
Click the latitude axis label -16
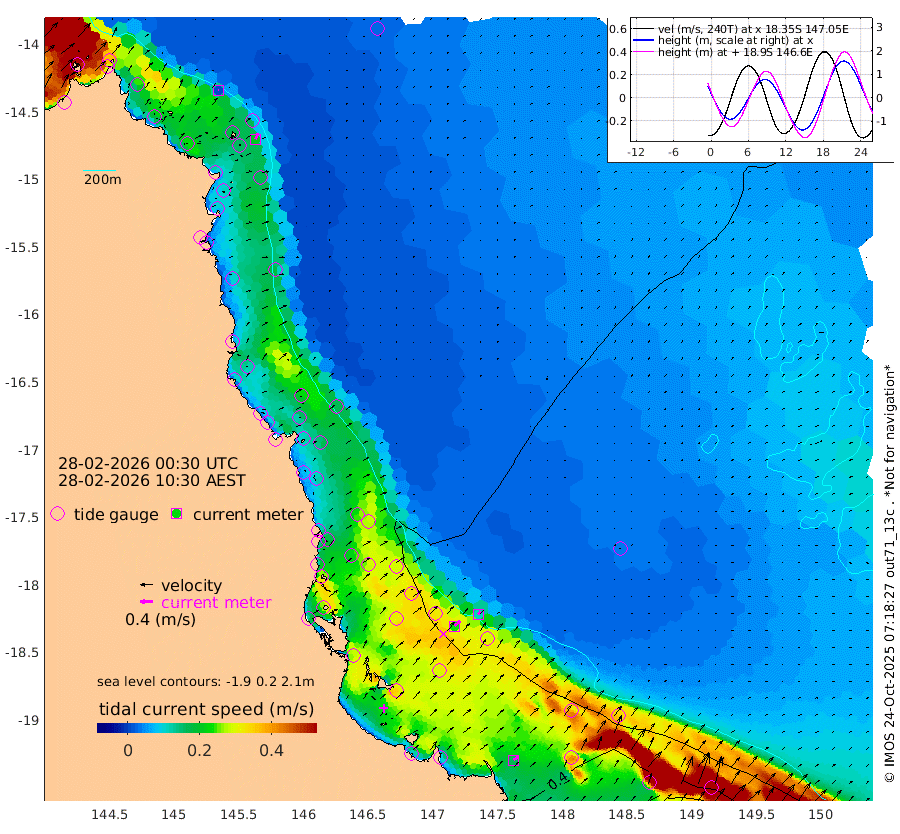[x=27, y=315]
